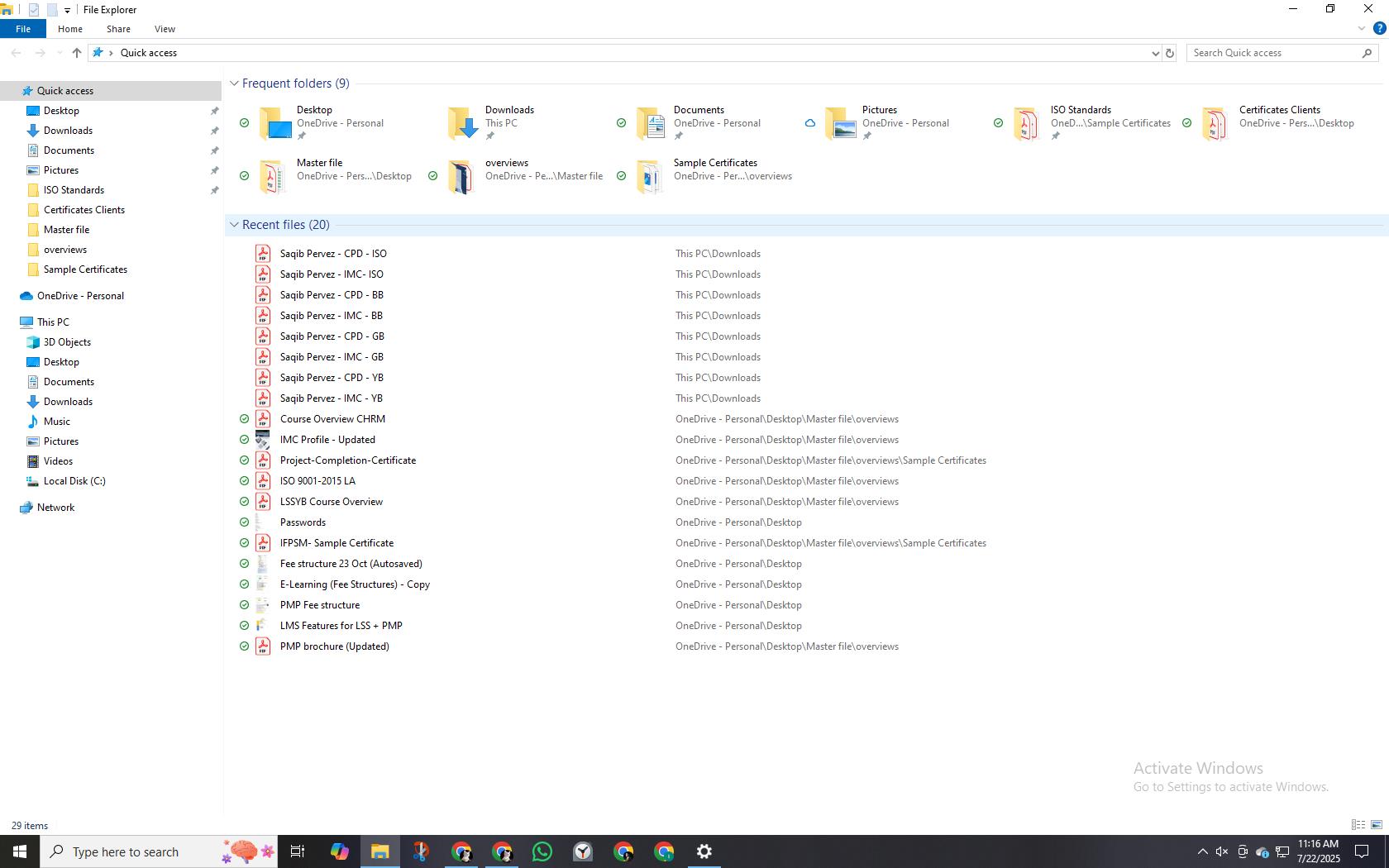Open Customize Quick Access Toolbar dropdown
The height and width of the screenshot is (868, 1389).
pos(67,10)
